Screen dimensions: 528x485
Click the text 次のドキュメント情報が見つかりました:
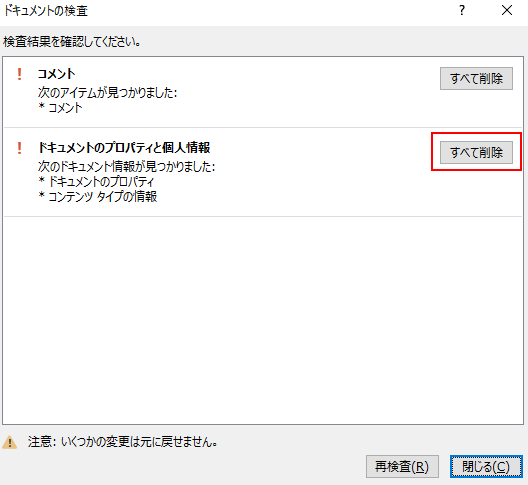coord(126,166)
